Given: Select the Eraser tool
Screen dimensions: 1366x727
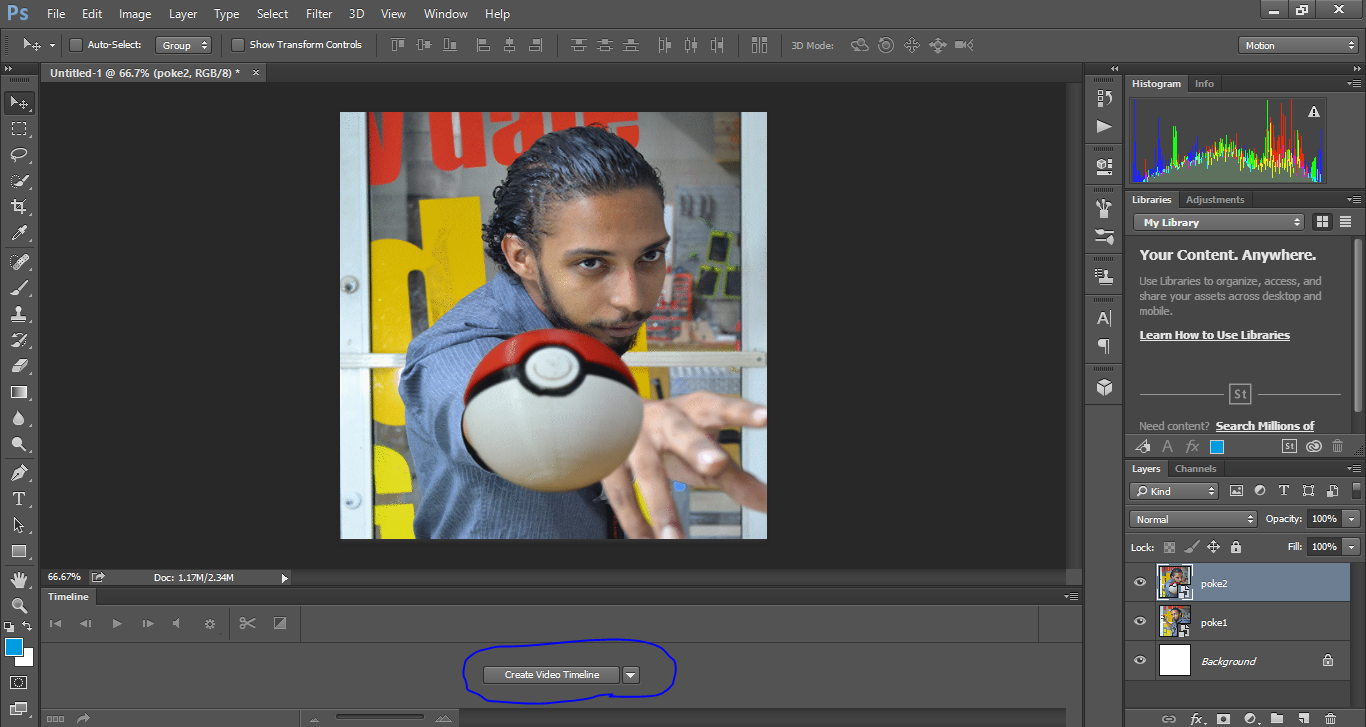Looking at the screenshot, I should pos(19,366).
